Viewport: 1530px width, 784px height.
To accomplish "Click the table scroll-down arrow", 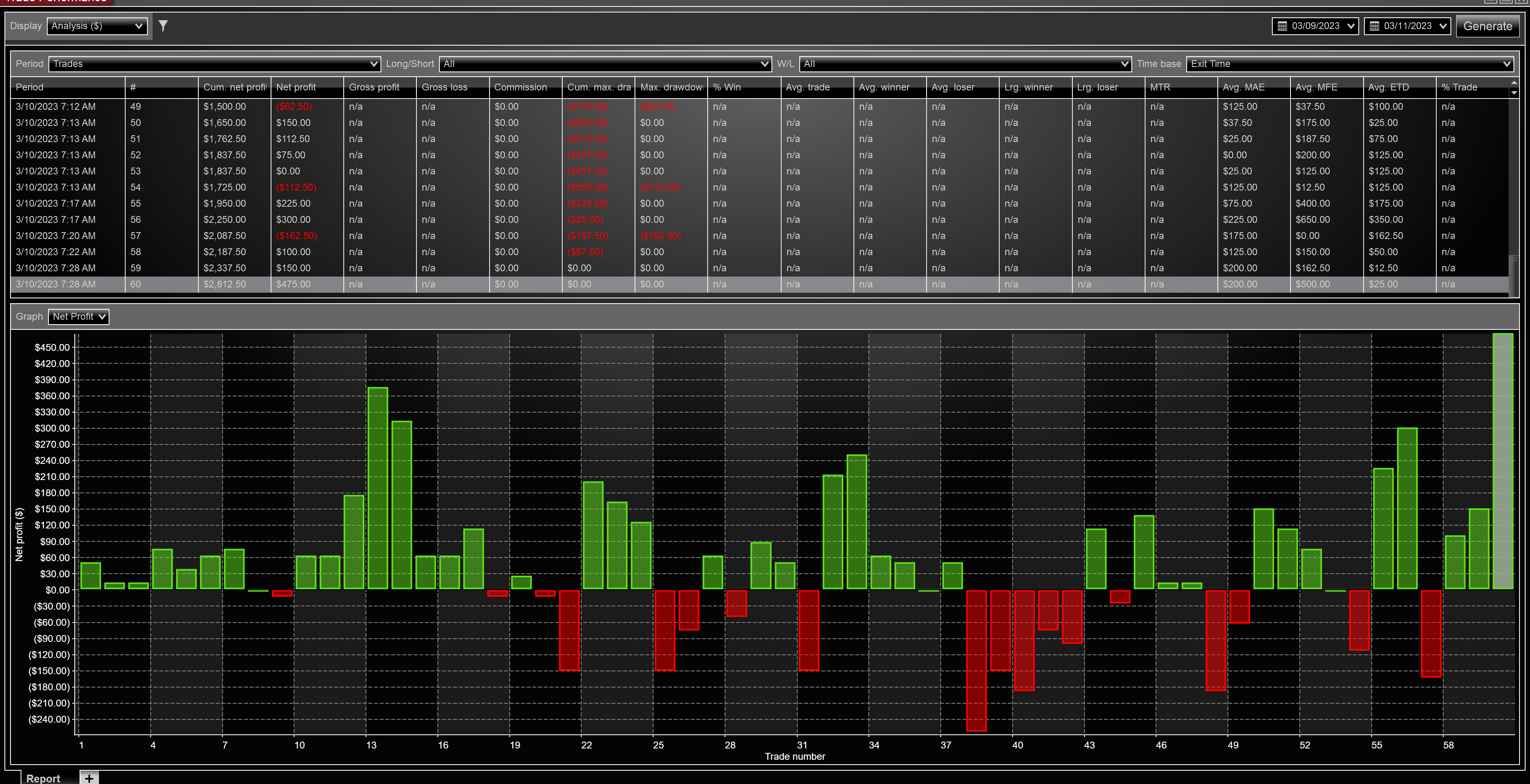I will (x=1514, y=92).
